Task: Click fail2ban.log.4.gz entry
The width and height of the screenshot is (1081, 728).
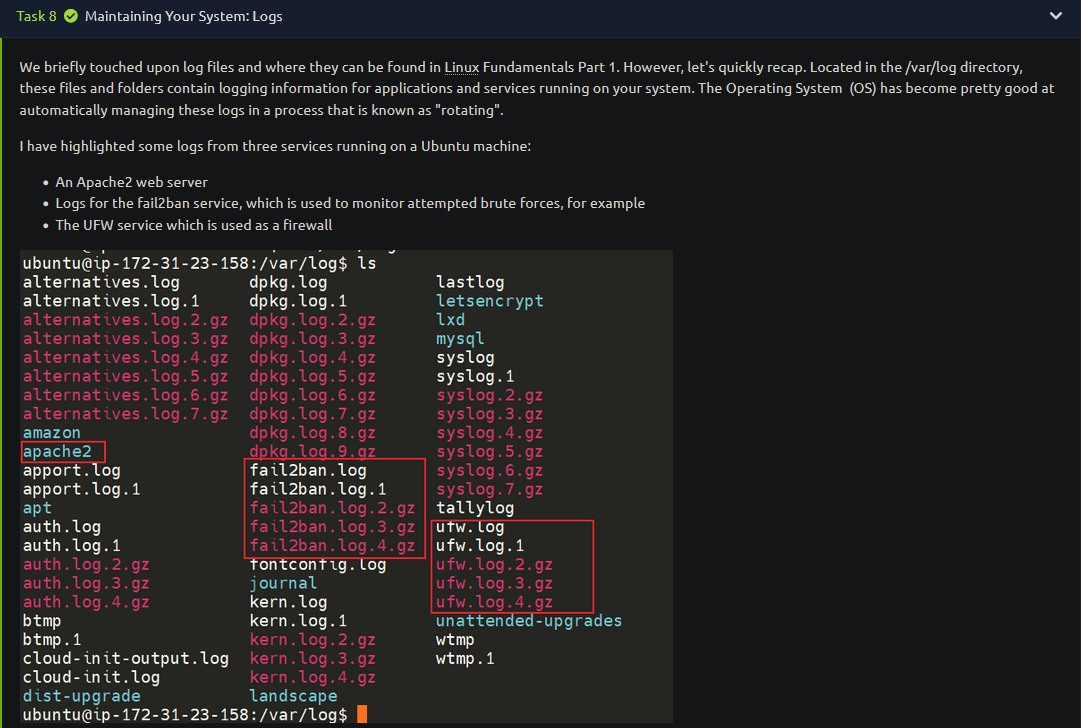Action: click(332, 545)
